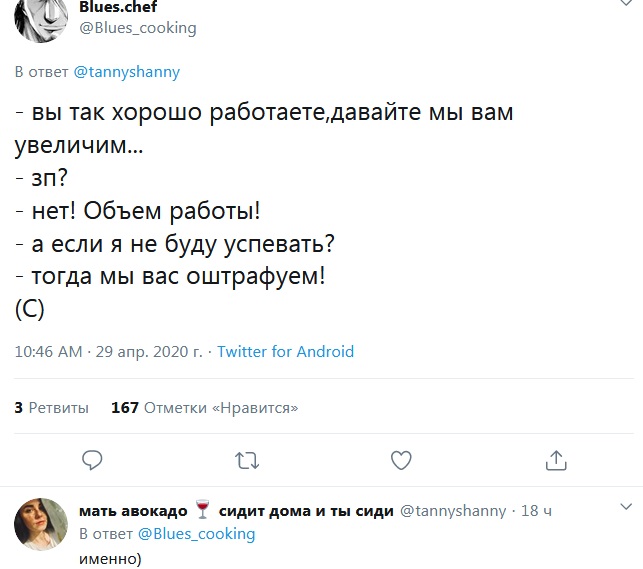Image resolution: width=643 pixels, height=569 pixels.
Task: View the 3 Ретвиты list
Action: (51, 407)
